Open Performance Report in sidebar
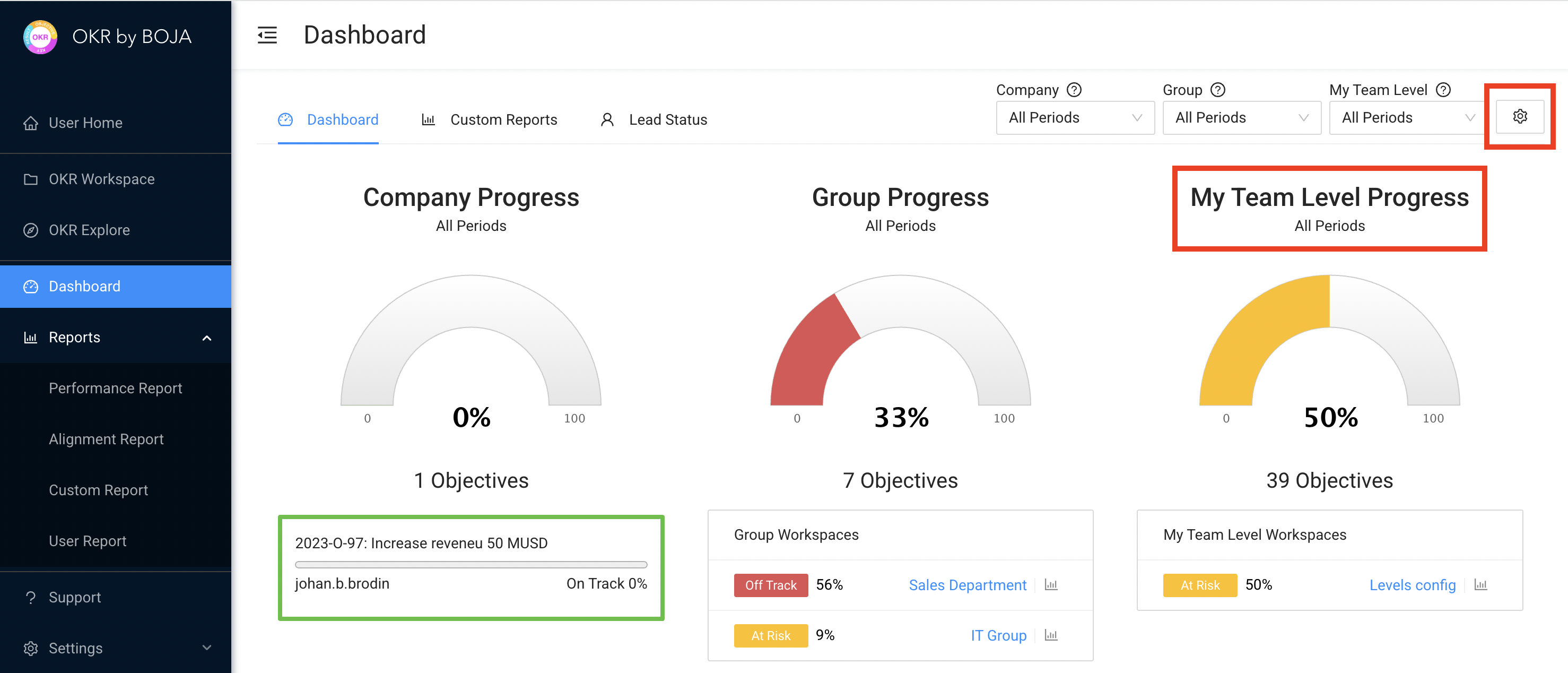This screenshot has height=673, width=1568. click(115, 389)
